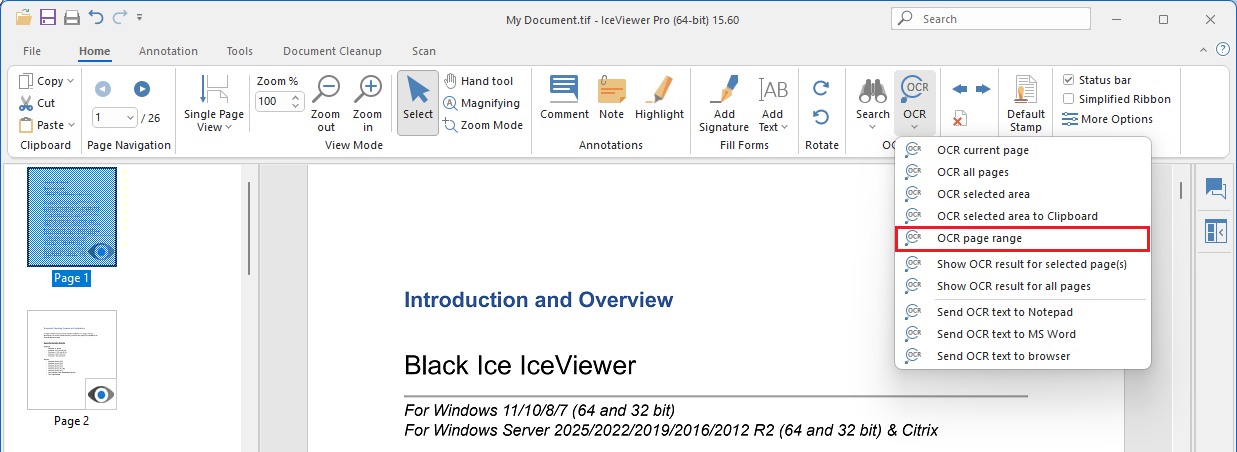Delete page using red X page icon

pyautogui.click(x=959, y=119)
